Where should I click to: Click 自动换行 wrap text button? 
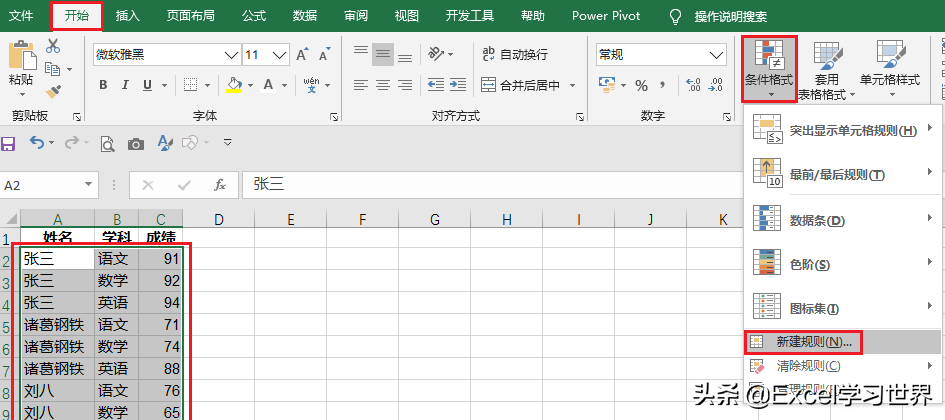click(515, 55)
